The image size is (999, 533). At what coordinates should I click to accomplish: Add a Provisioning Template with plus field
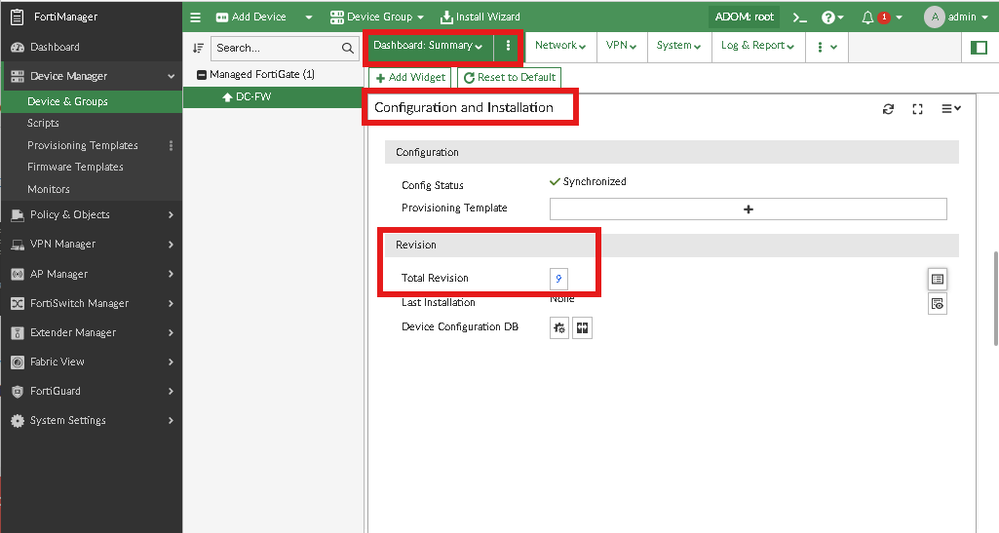748,209
